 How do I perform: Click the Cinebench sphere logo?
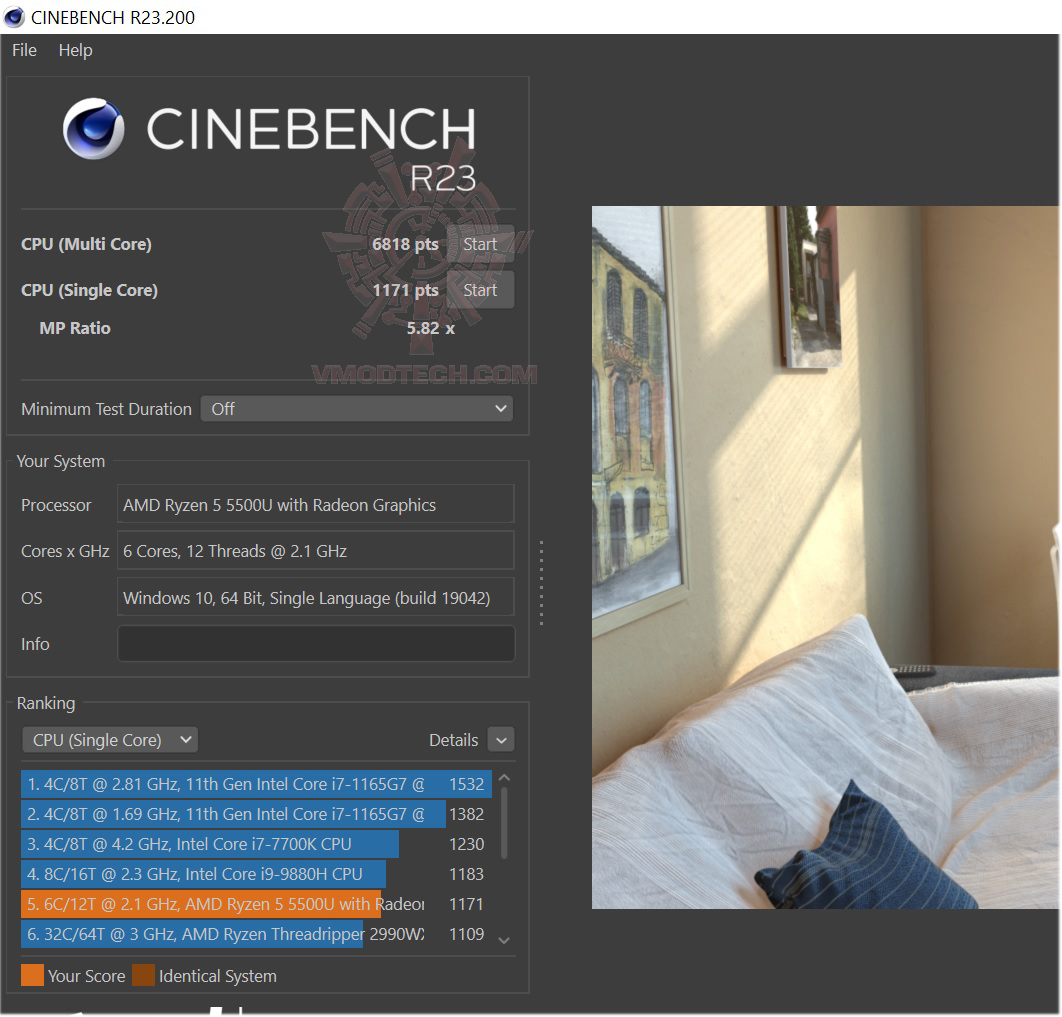coord(93,129)
